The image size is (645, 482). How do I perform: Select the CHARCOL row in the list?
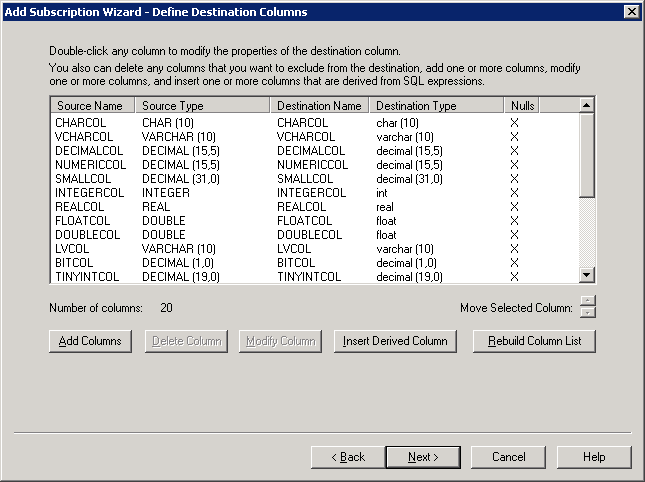81,122
